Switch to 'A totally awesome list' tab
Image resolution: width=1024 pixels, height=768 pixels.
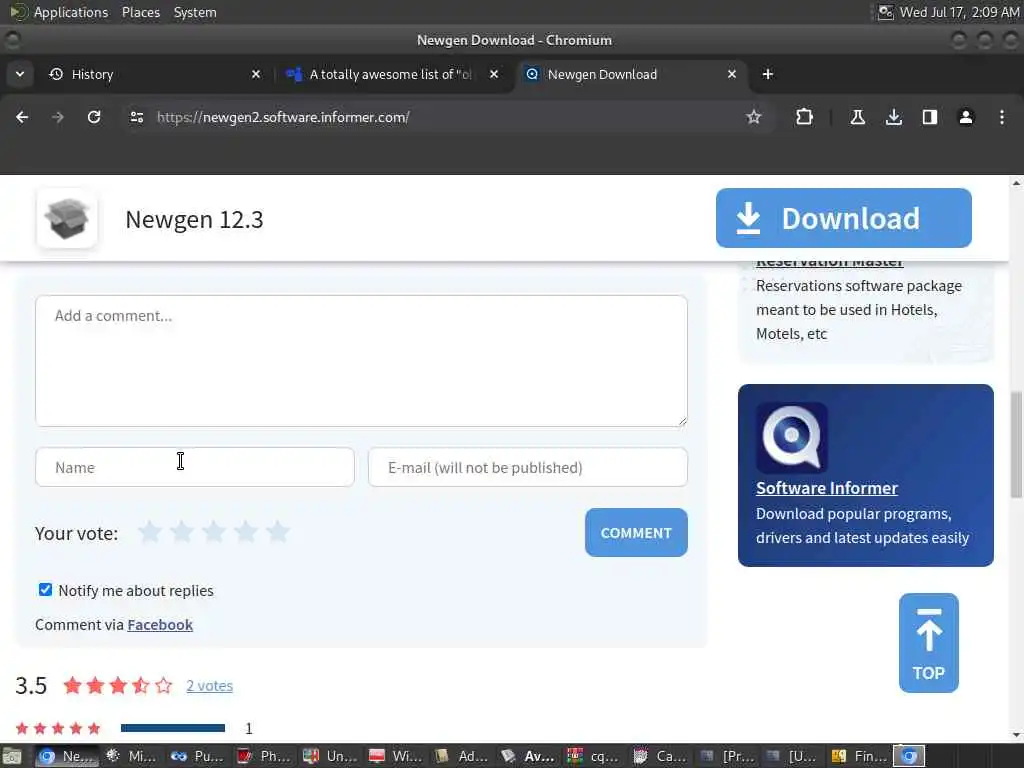tap(392, 74)
